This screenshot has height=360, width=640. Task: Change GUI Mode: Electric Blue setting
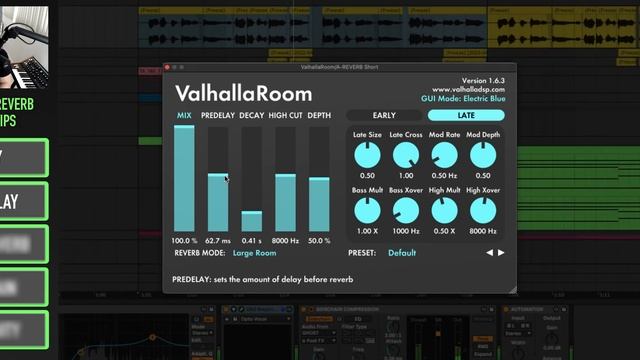[x=463, y=99]
